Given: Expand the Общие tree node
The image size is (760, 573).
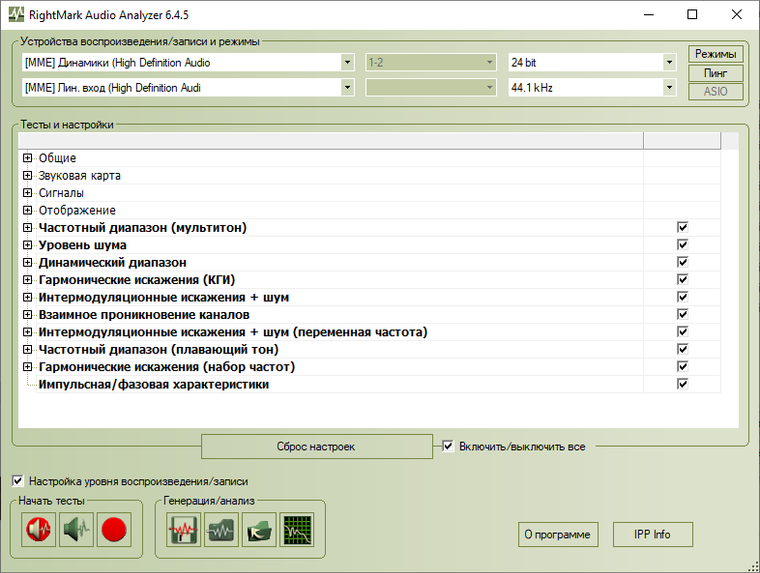Looking at the screenshot, I should click(28, 158).
